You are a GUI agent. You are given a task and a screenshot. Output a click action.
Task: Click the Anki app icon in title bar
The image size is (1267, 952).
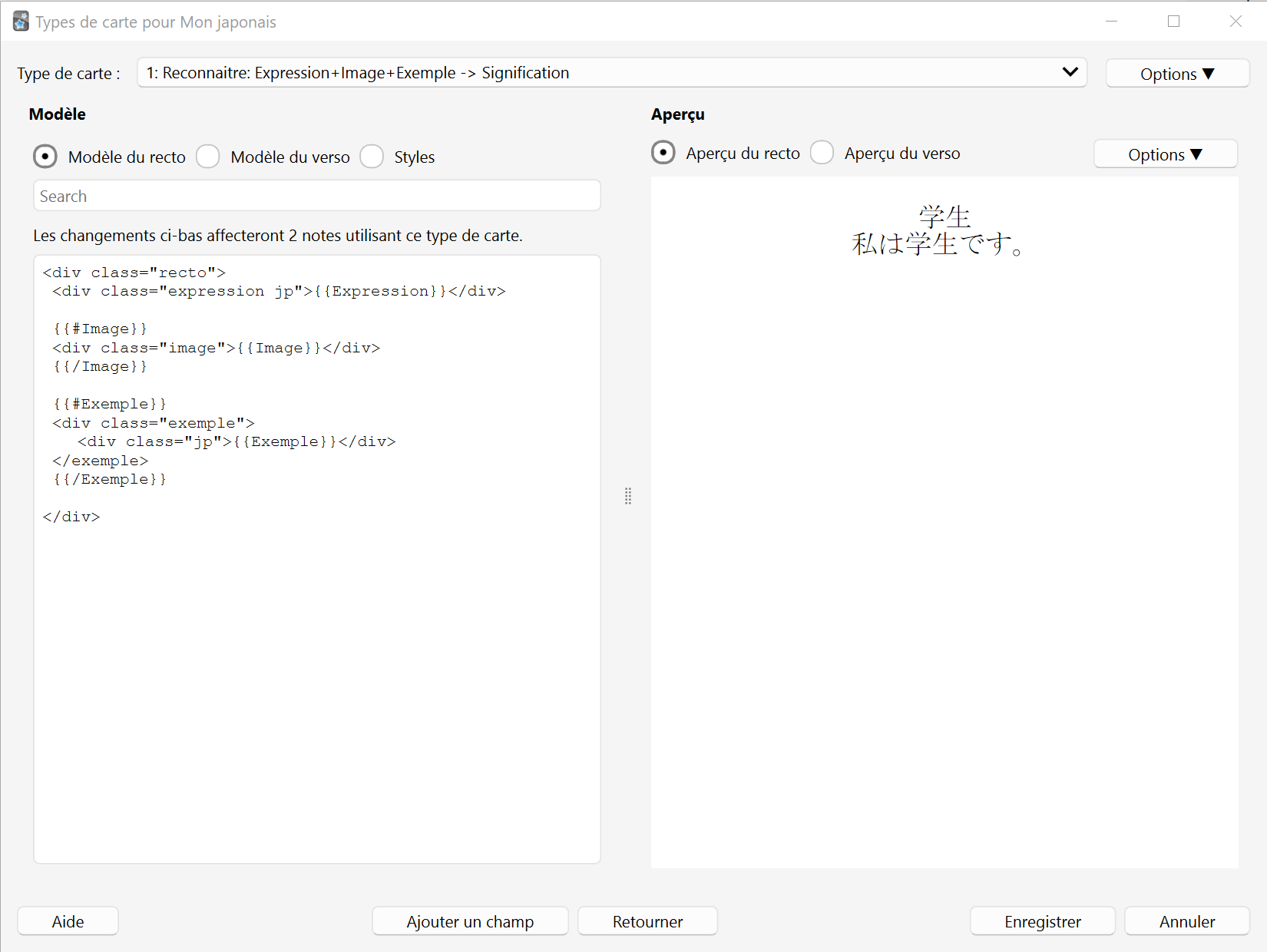(21, 21)
